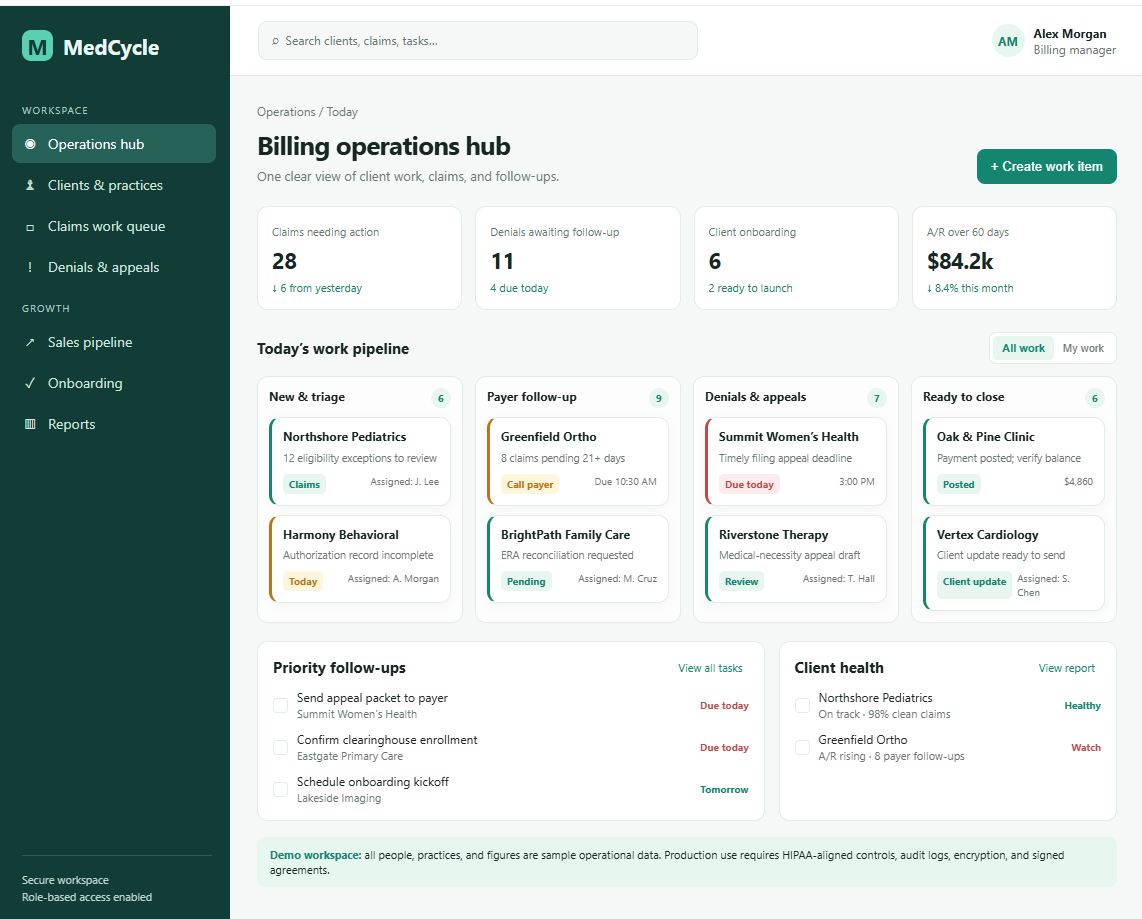The height and width of the screenshot is (919, 1142).
Task: Open the A/R over 60 days card
Action: pos(1015,258)
